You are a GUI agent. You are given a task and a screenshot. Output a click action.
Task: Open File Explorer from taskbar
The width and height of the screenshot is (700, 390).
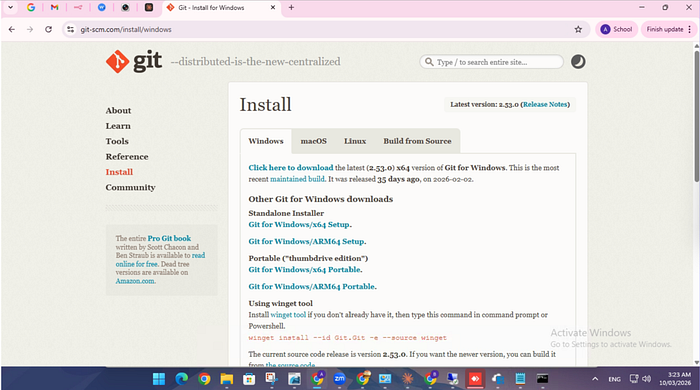(227, 379)
